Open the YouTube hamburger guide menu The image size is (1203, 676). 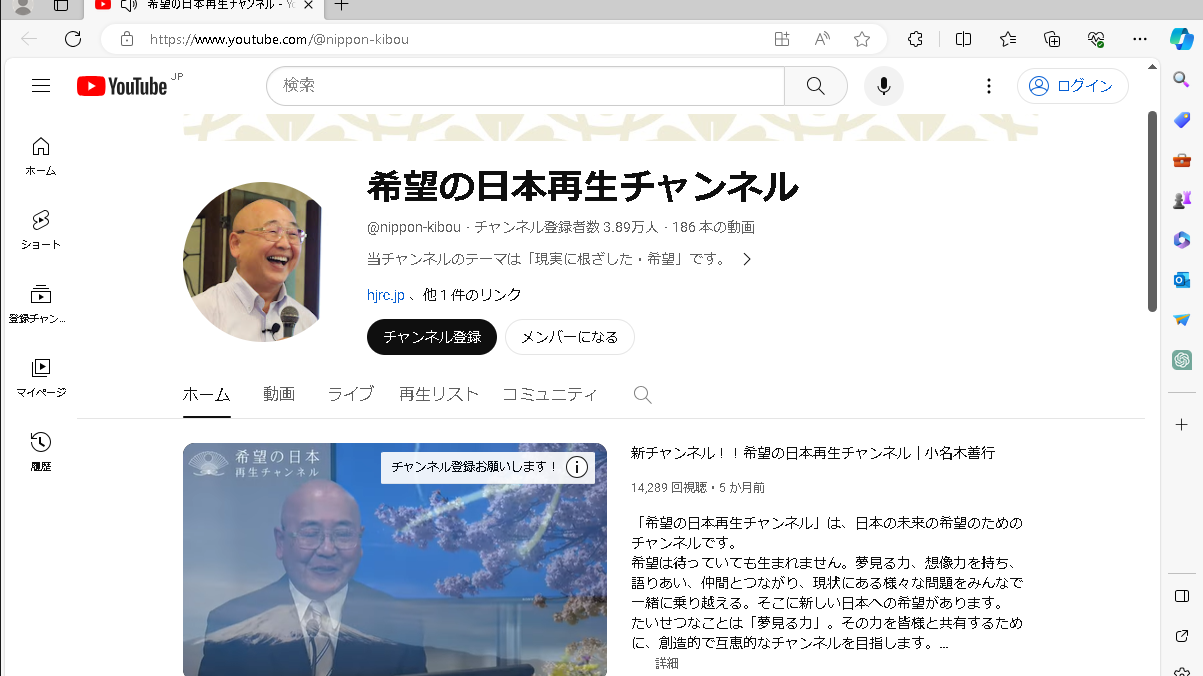coord(41,86)
